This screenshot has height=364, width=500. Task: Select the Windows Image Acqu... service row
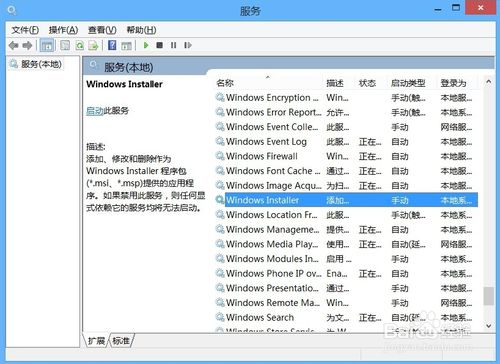click(346, 186)
